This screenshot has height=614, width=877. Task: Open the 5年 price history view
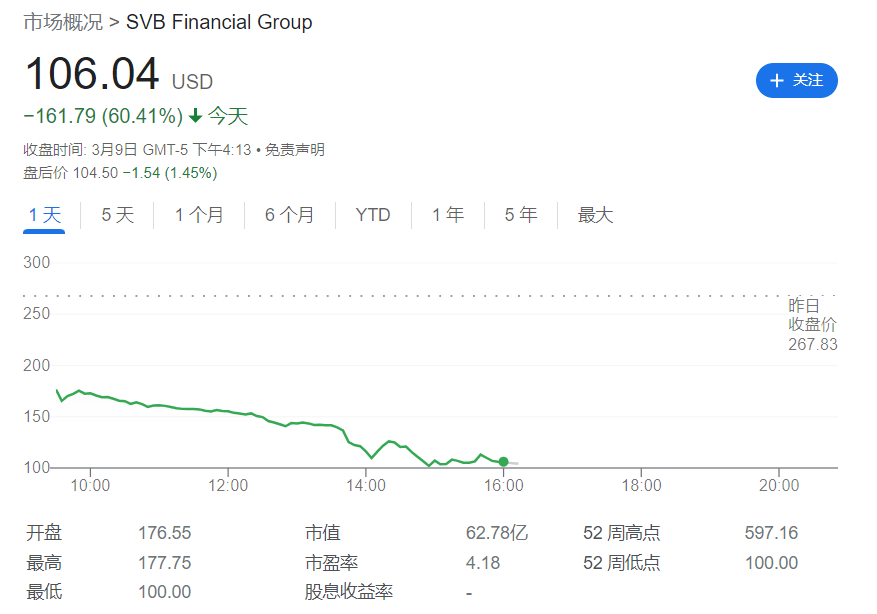520,214
